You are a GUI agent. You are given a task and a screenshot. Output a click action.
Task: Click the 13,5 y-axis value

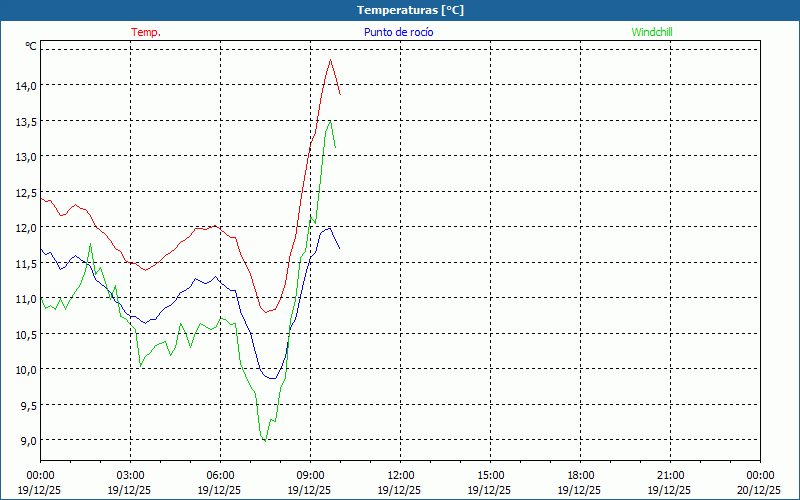pyautogui.click(x=26, y=122)
